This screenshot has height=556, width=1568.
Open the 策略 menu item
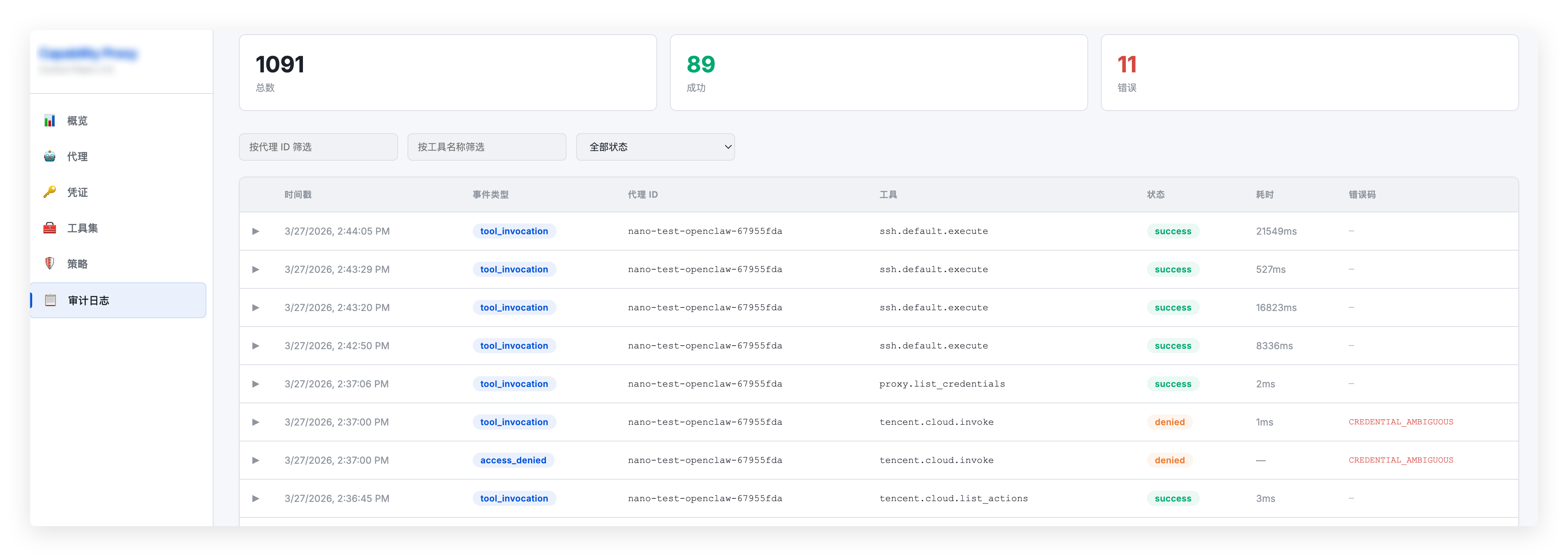point(77,264)
